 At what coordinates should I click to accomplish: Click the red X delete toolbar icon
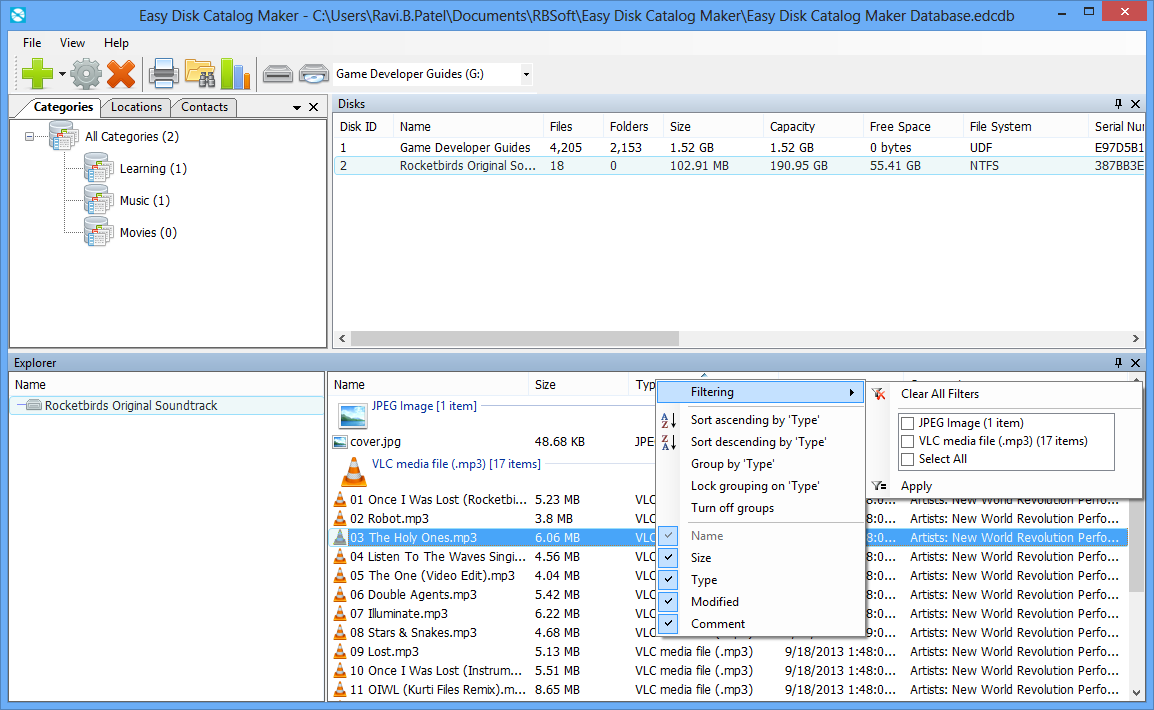click(x=121, y=74)
